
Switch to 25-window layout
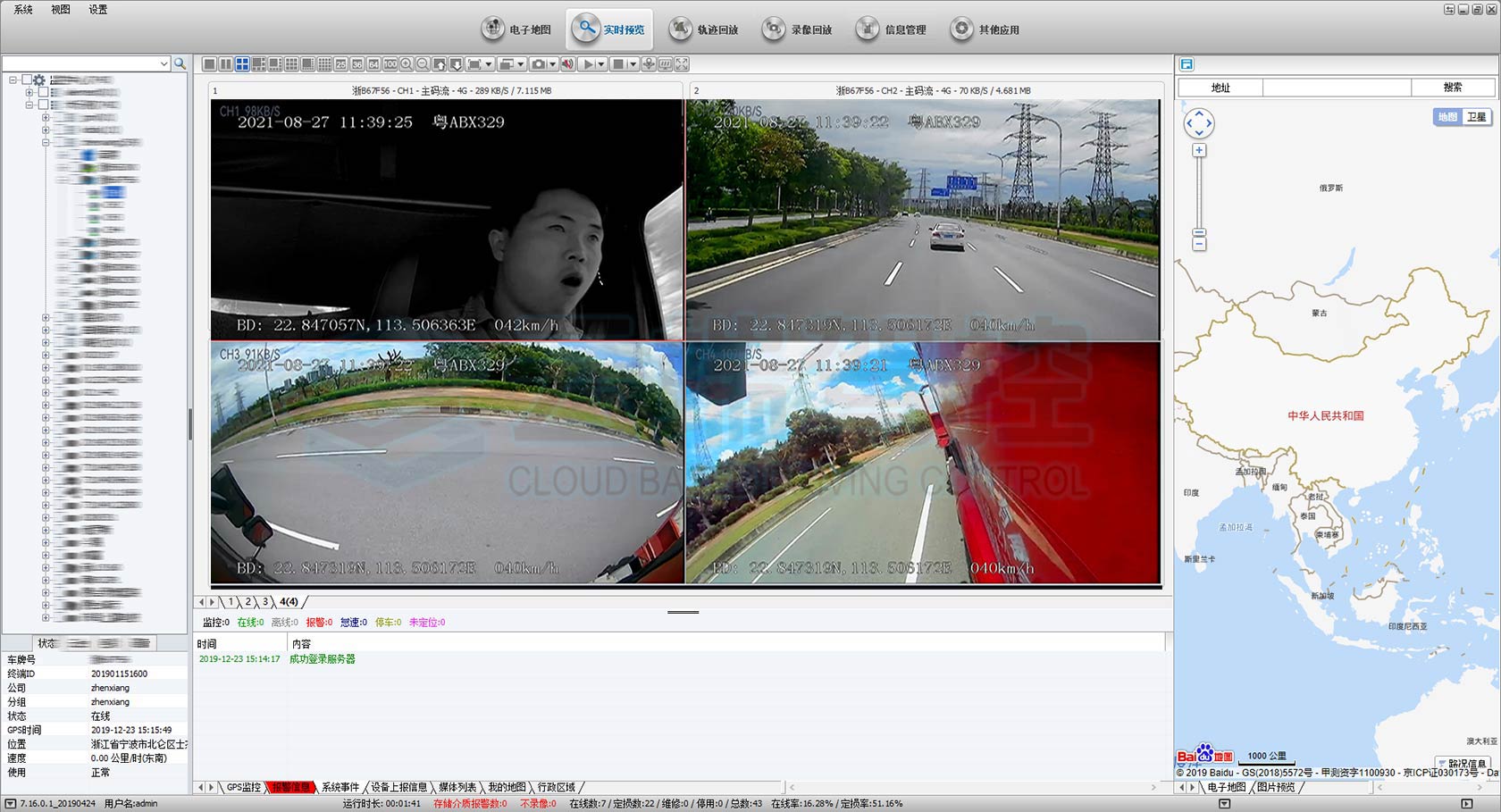pos(340,64)
